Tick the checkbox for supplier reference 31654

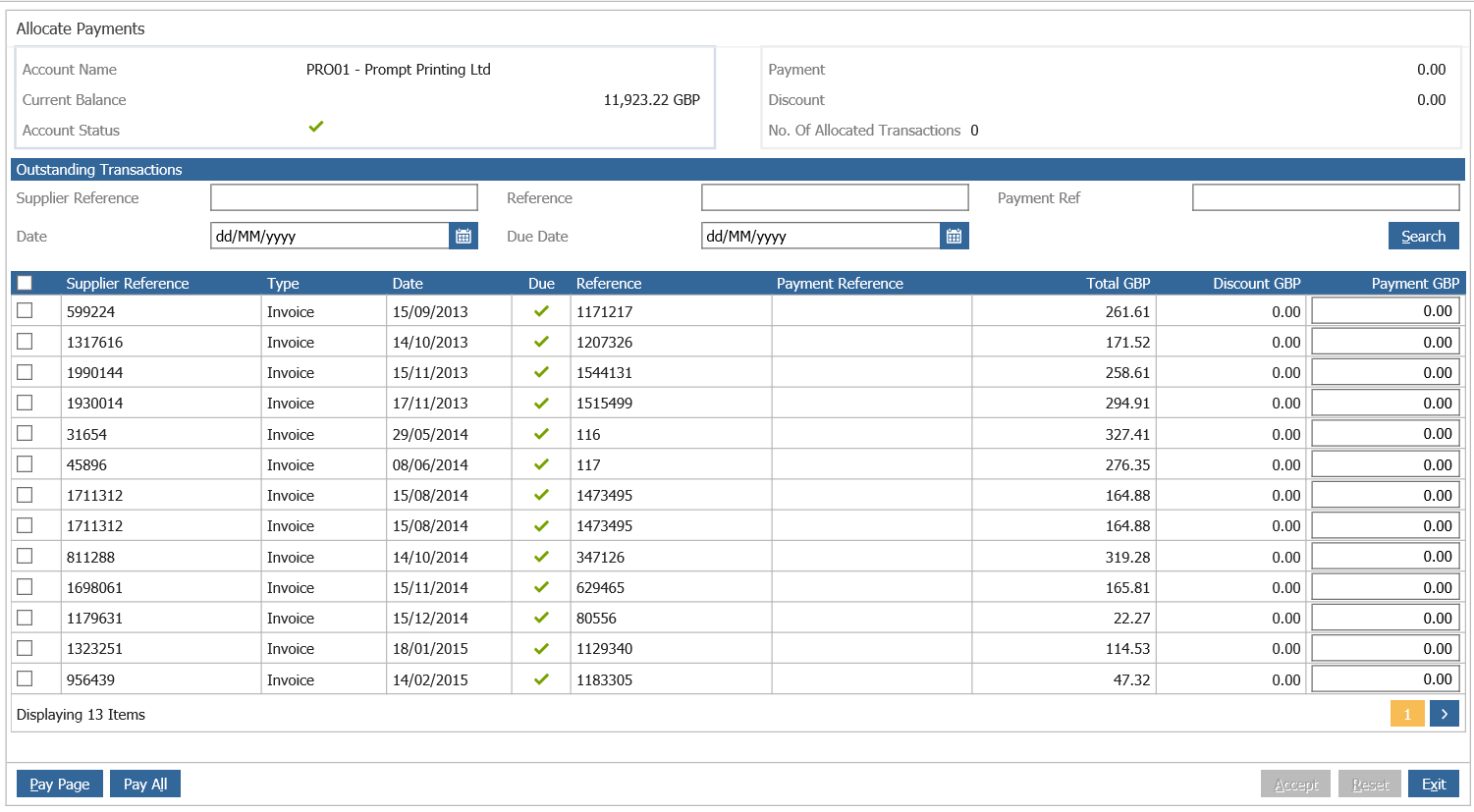click(25, 433)
